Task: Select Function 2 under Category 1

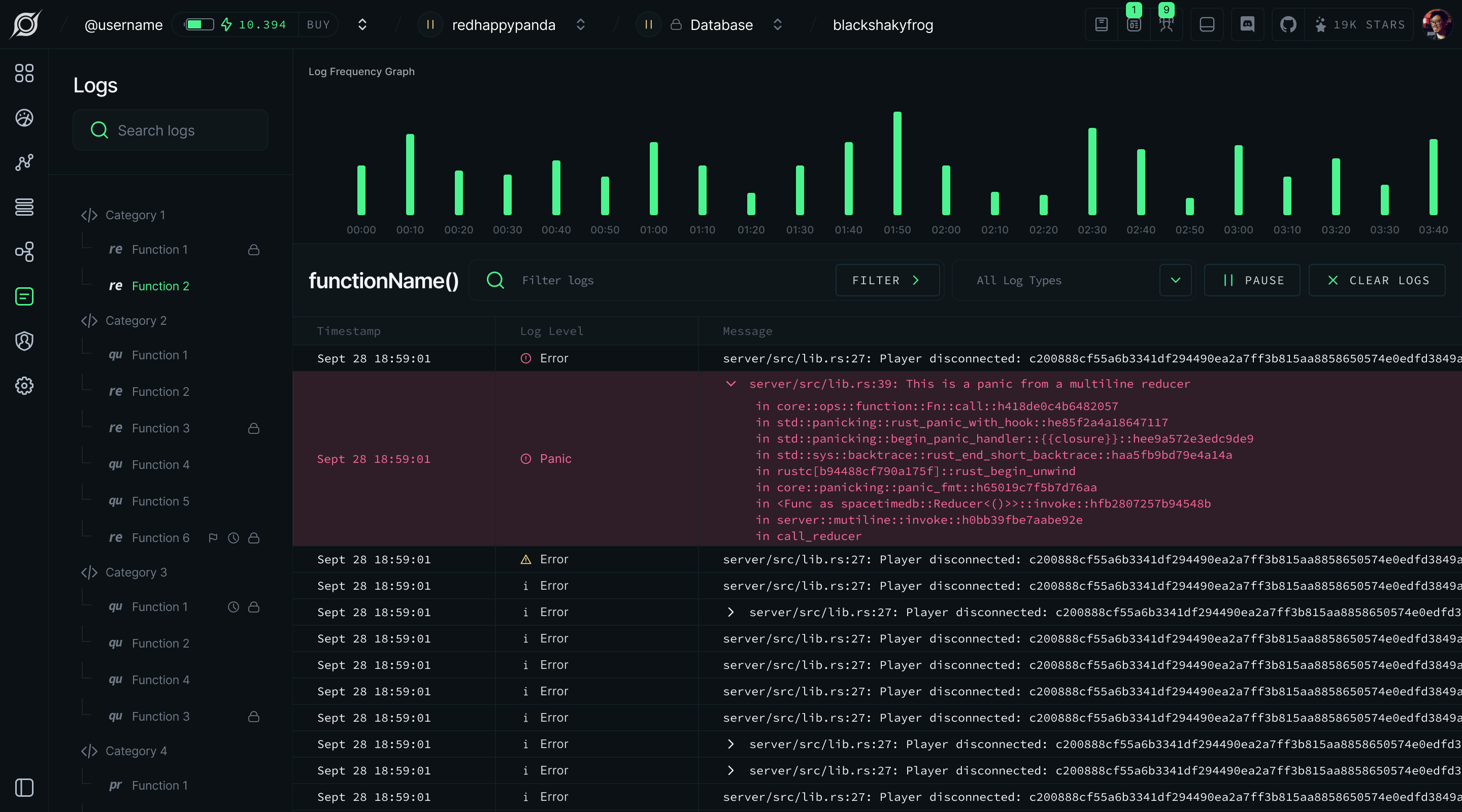Action: click(160, 286)
